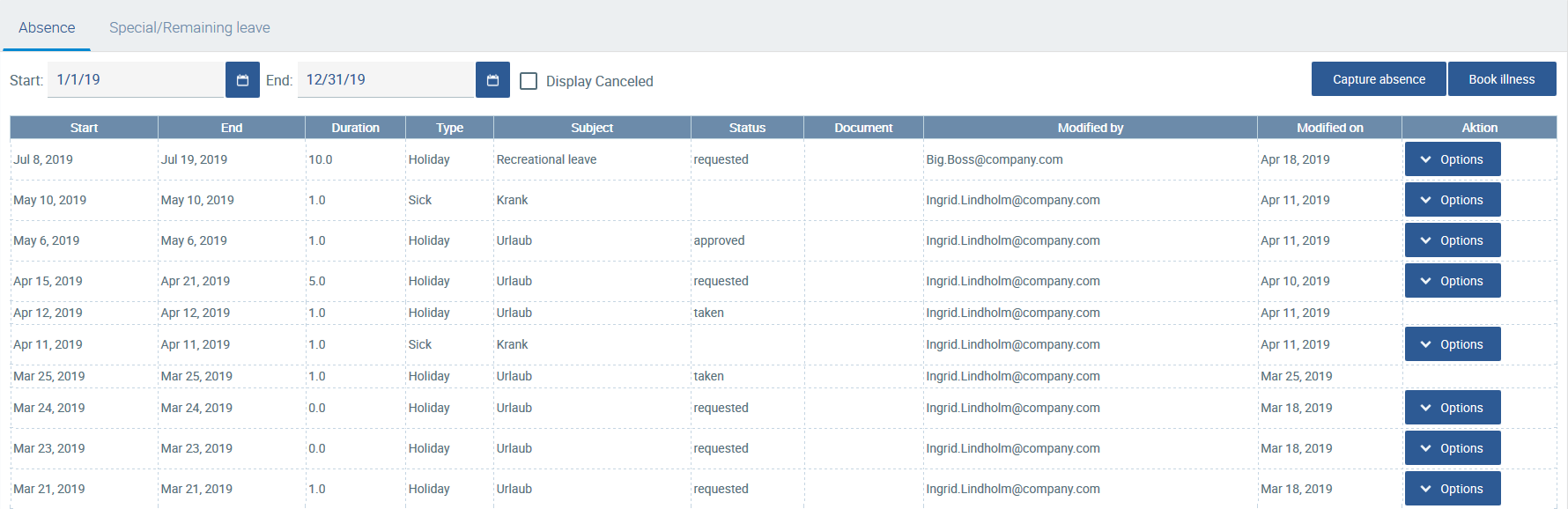
Task: Sort table by the Duration column header
Action: coord(355,128)
